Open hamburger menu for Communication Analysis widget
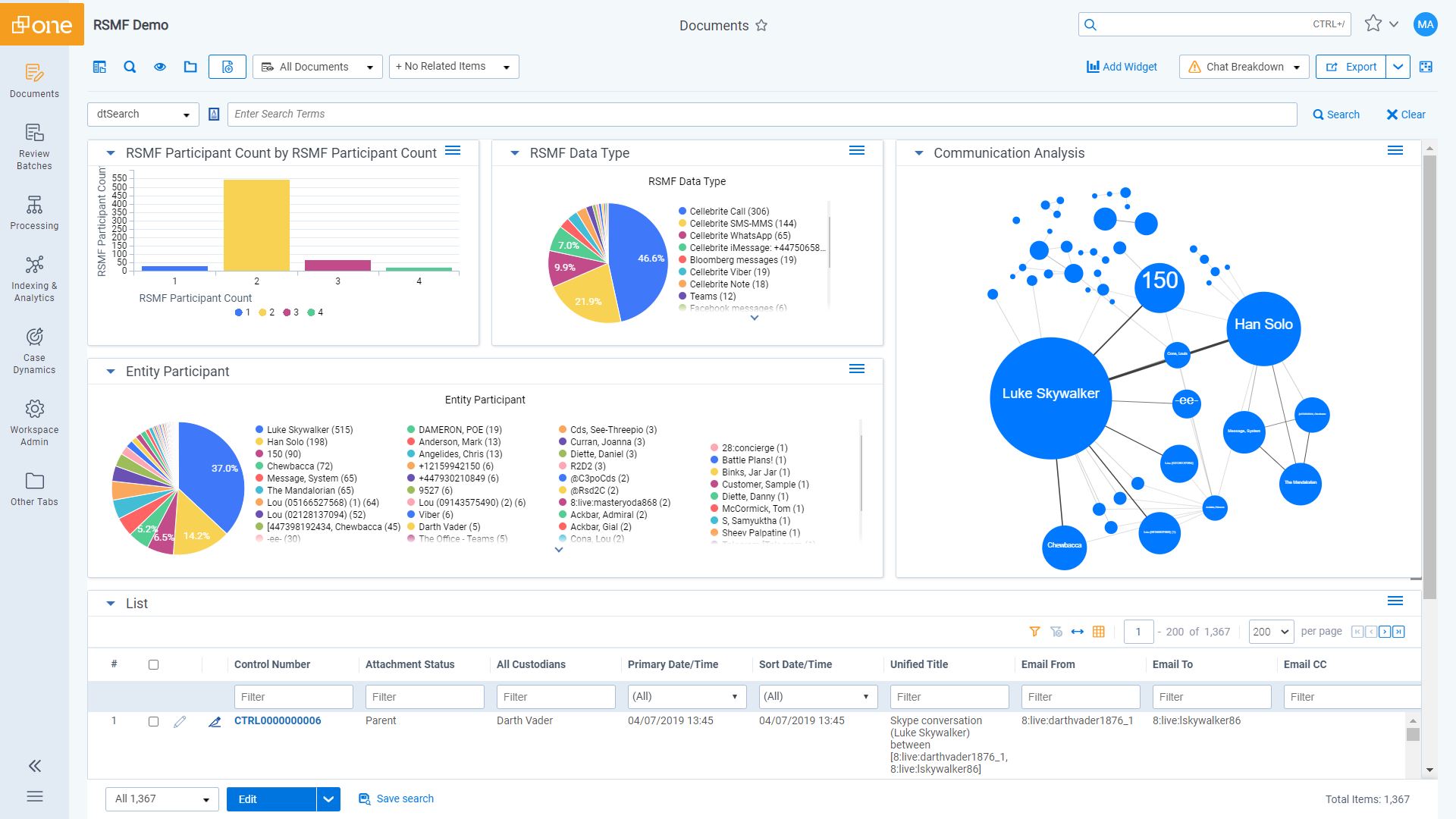The width and height of the screenshot is (1456, 819). click(1395, 150)
